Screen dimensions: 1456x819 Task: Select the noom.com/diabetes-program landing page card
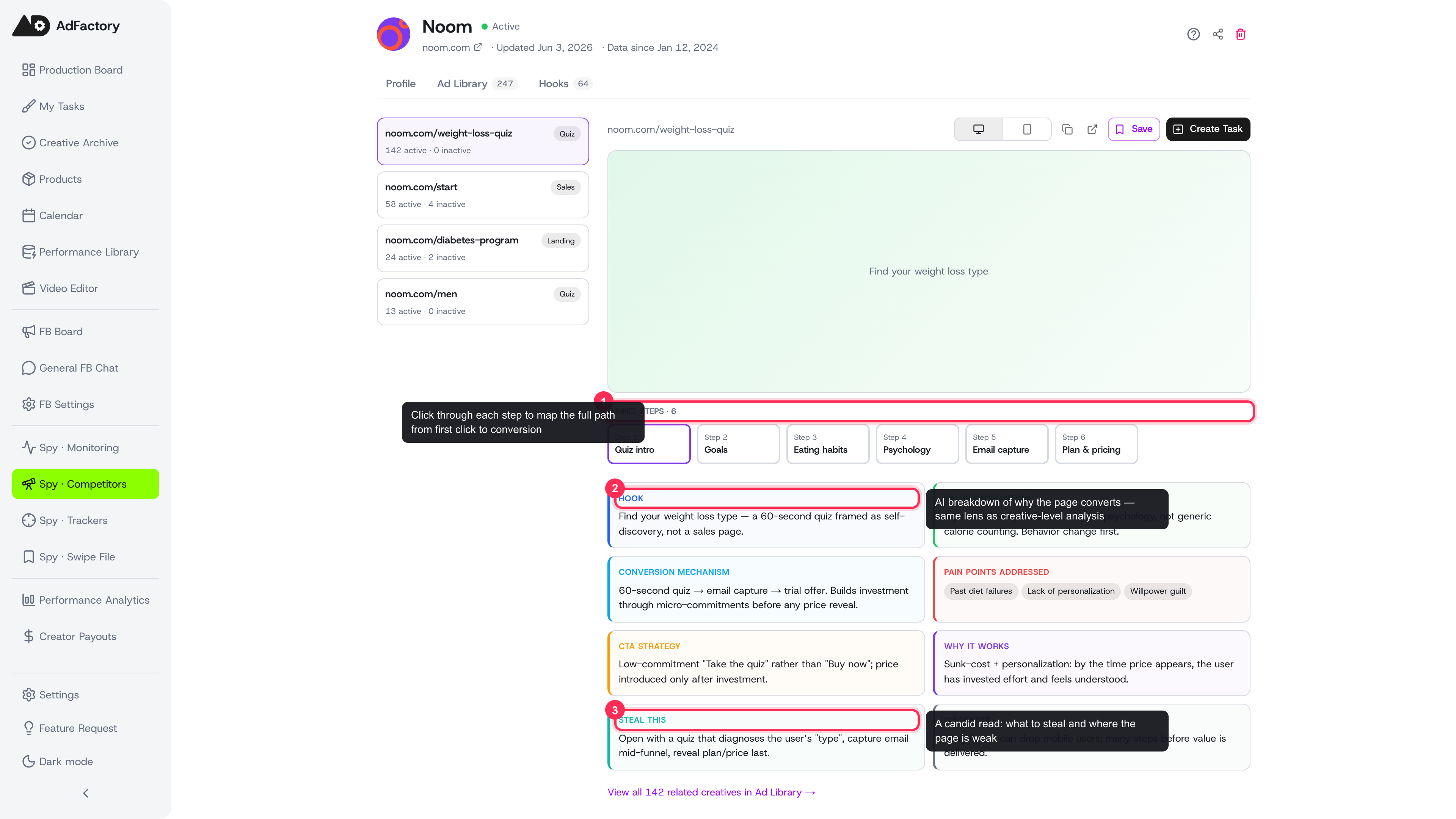483,248
